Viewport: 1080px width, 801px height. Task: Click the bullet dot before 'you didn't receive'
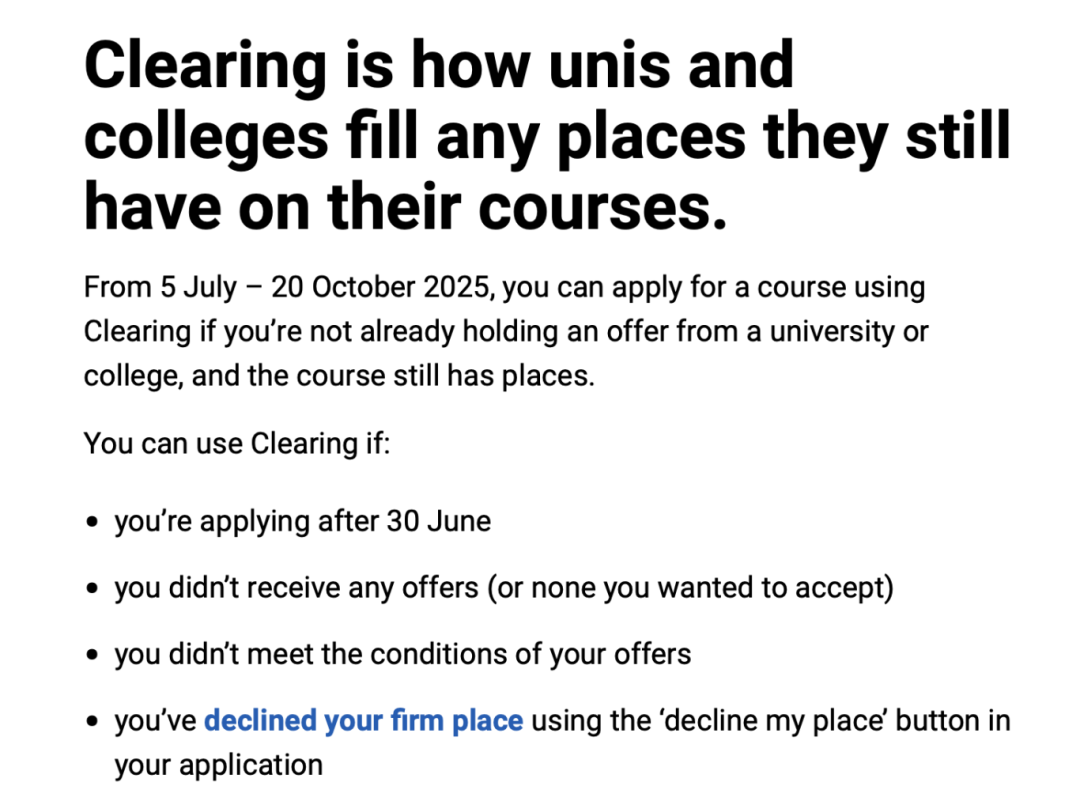coord(92,590)
